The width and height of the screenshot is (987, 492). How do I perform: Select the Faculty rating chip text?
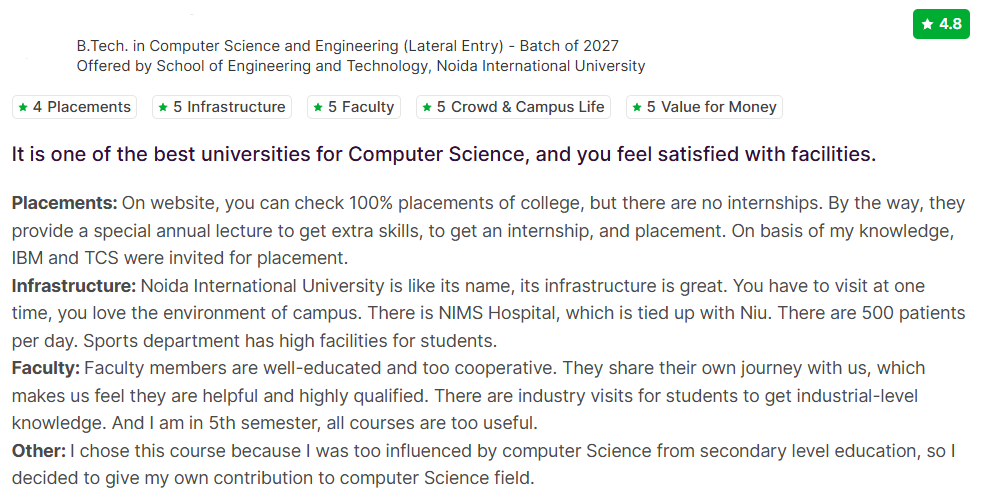[x=361, y=107]
